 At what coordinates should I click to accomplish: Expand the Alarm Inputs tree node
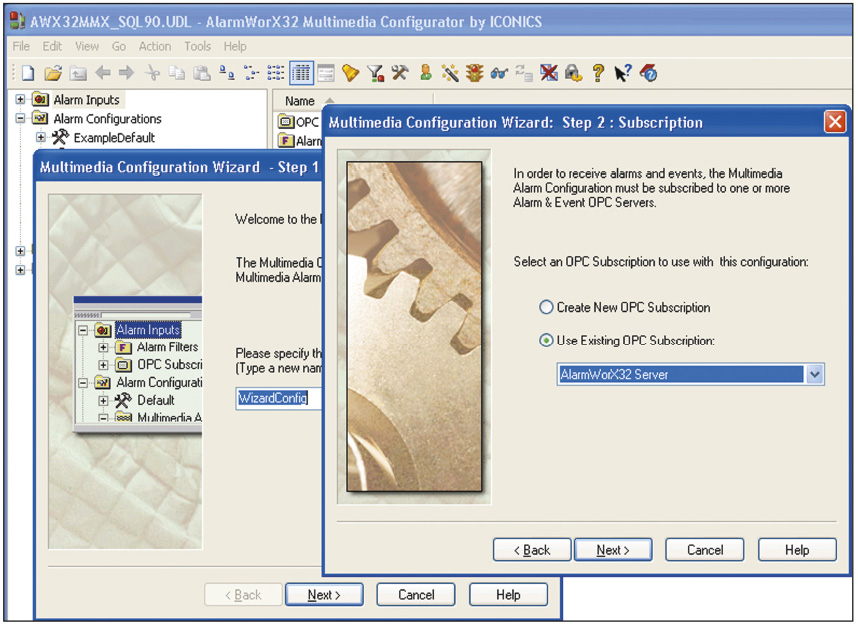coord(20,99)
